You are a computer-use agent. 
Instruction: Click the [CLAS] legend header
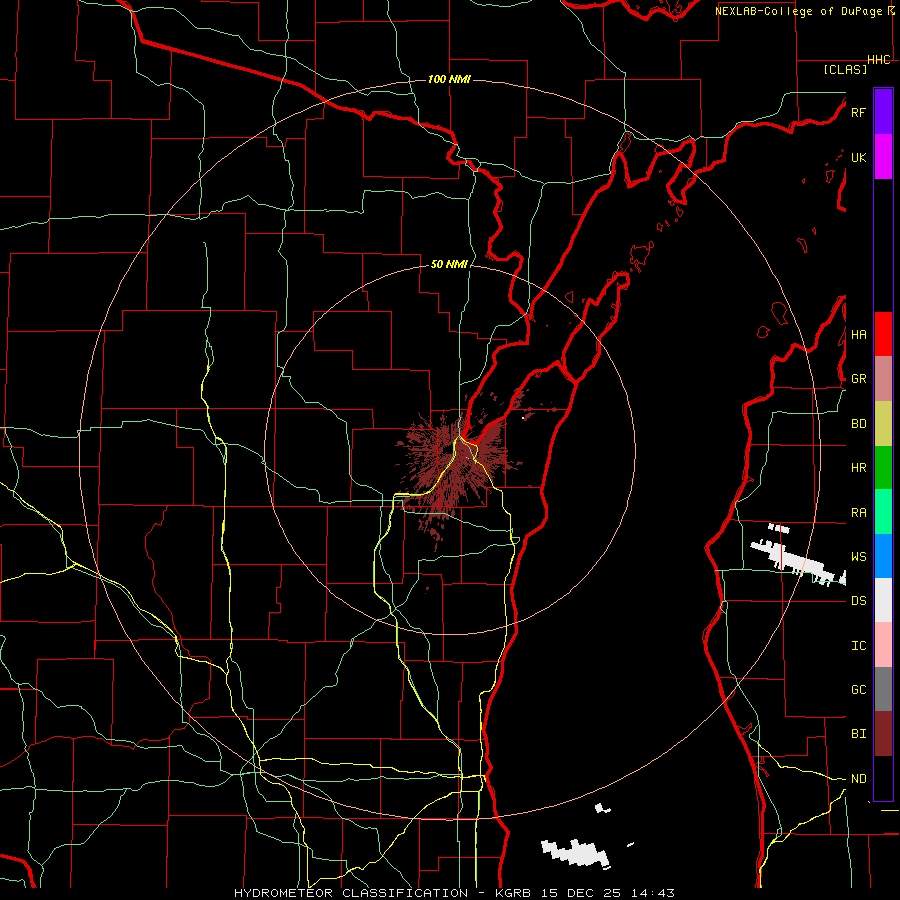tap(845, 69)
